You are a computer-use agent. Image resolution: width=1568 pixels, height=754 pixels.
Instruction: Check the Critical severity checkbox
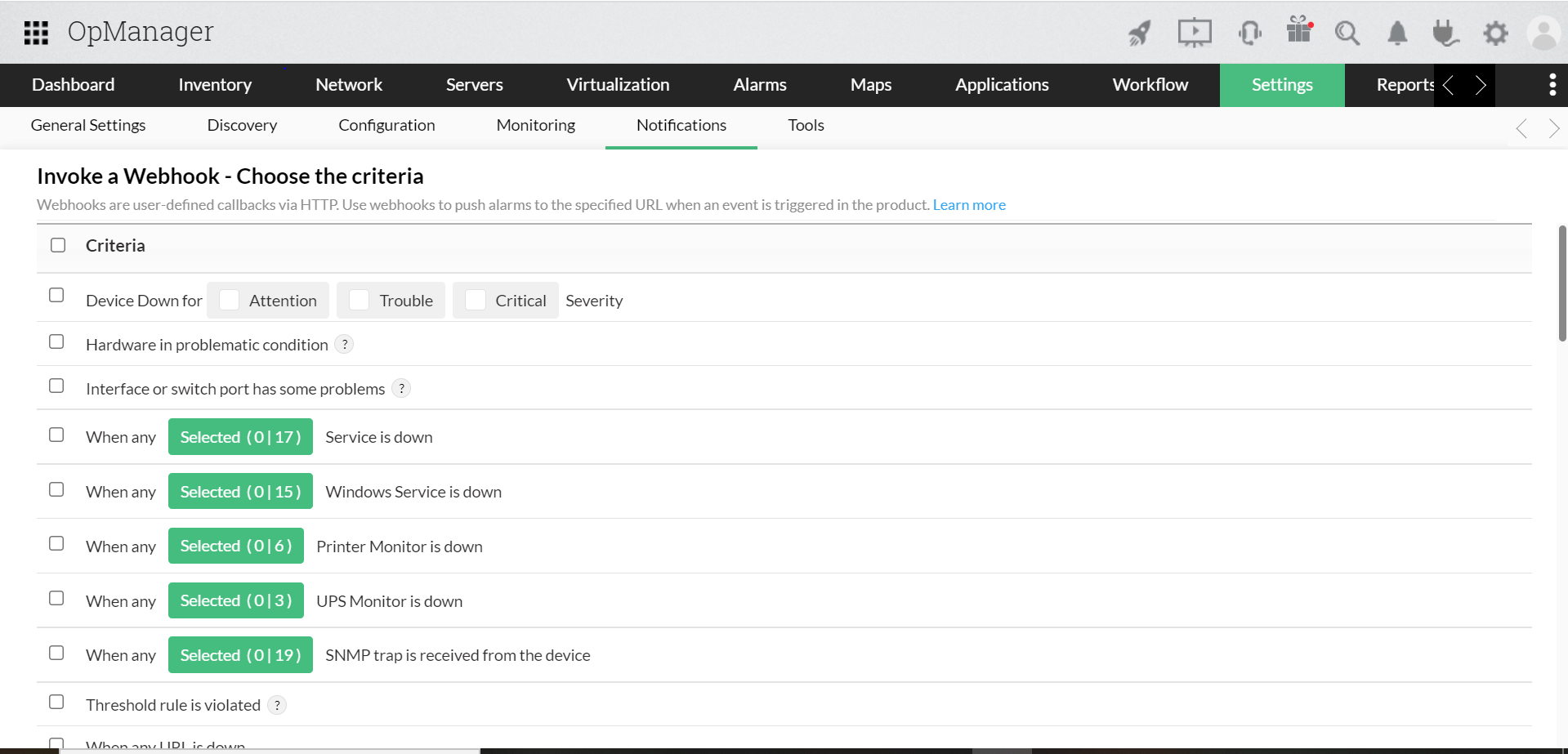pyautogui.click(x=475, y=300)
